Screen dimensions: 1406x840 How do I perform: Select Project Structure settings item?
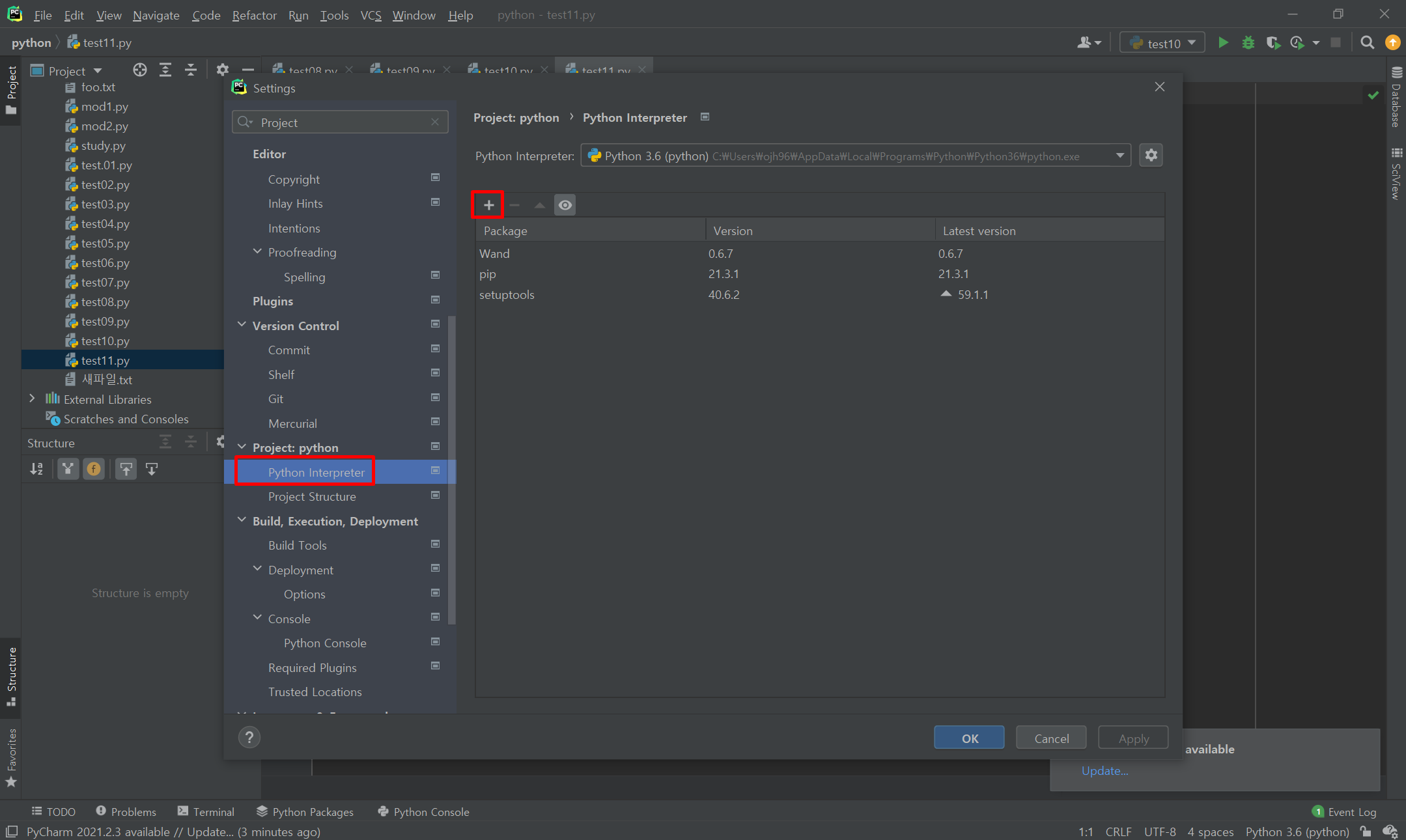312,496
